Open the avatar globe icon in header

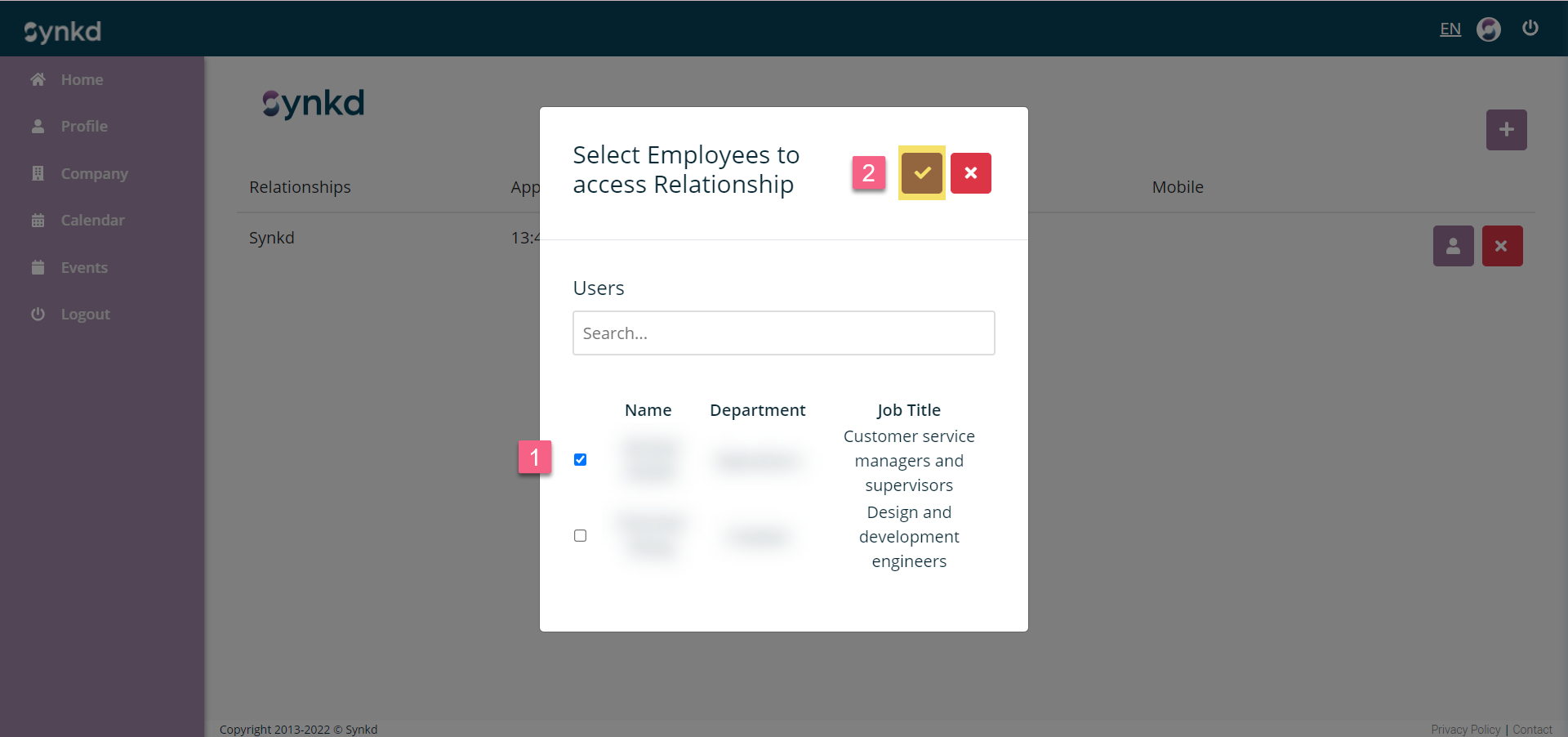(1489, 29)
